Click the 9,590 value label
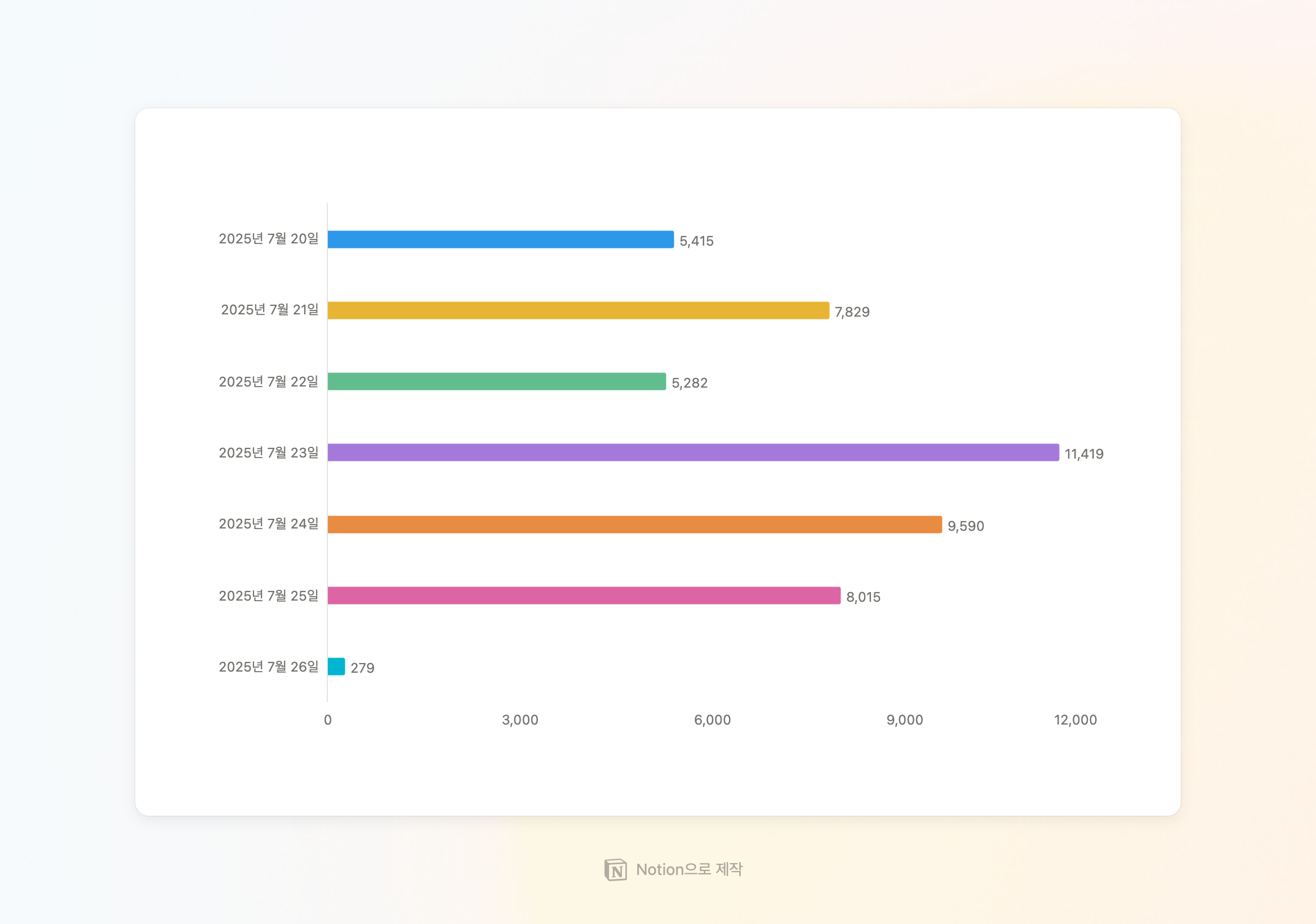1316x924 pixels. (965, 526)
